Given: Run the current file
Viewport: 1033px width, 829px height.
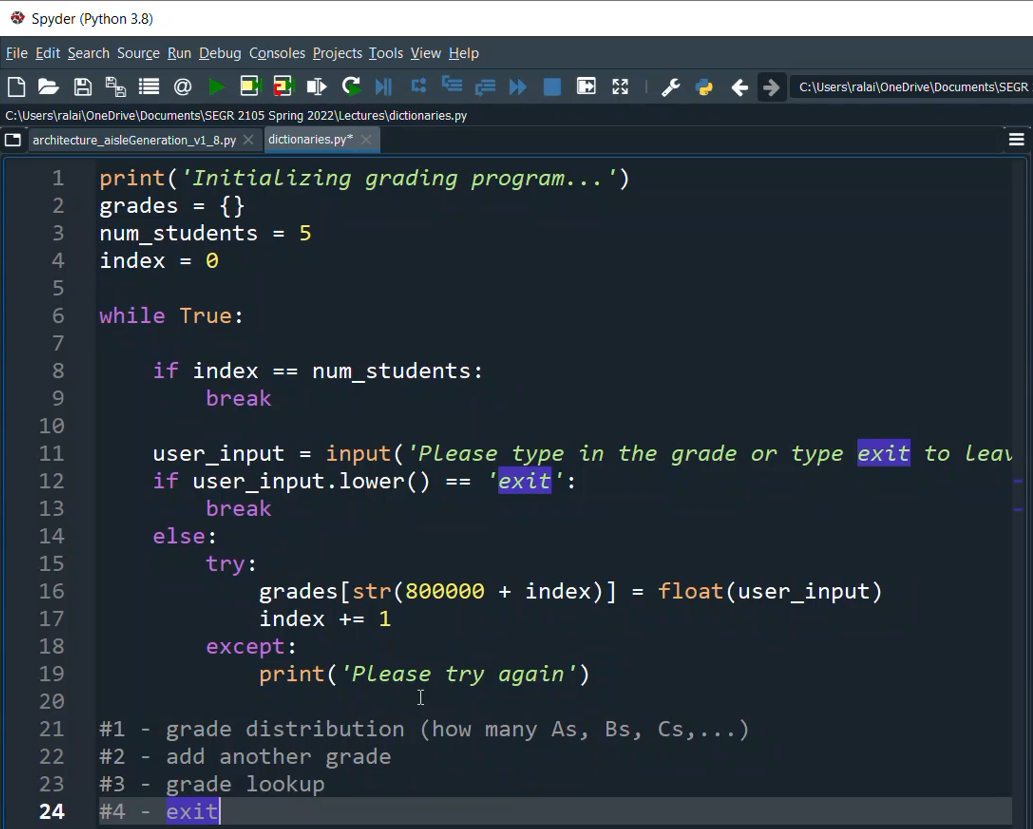Looking at the screenshot, I should point(216,86).
